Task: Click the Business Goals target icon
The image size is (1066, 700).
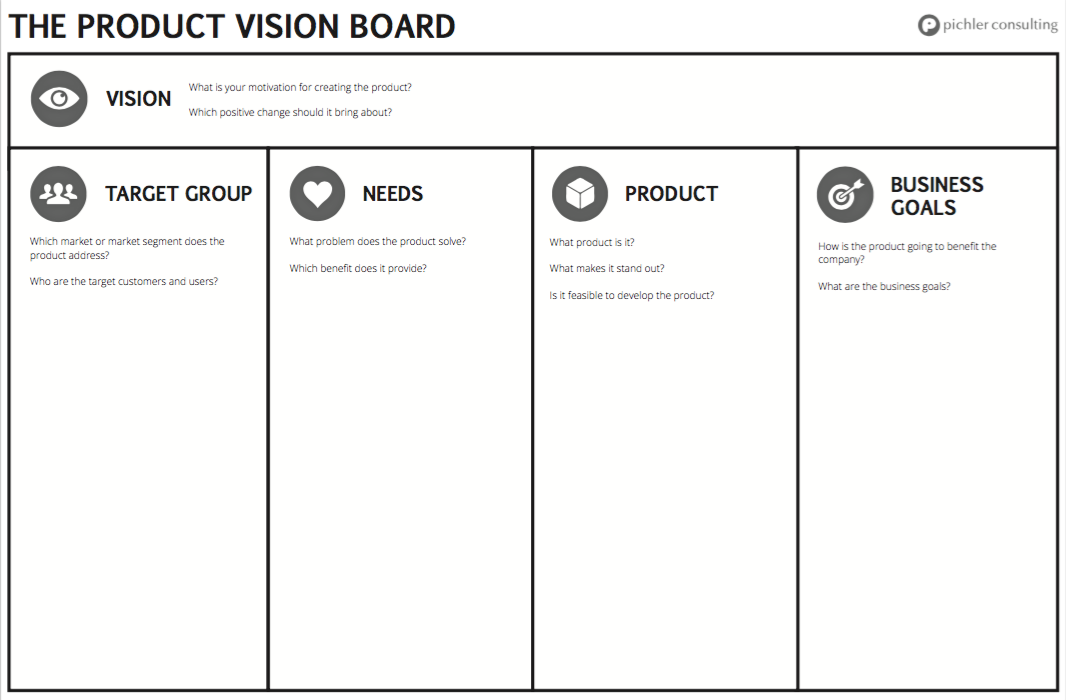Action: click(x=845, y=195)
